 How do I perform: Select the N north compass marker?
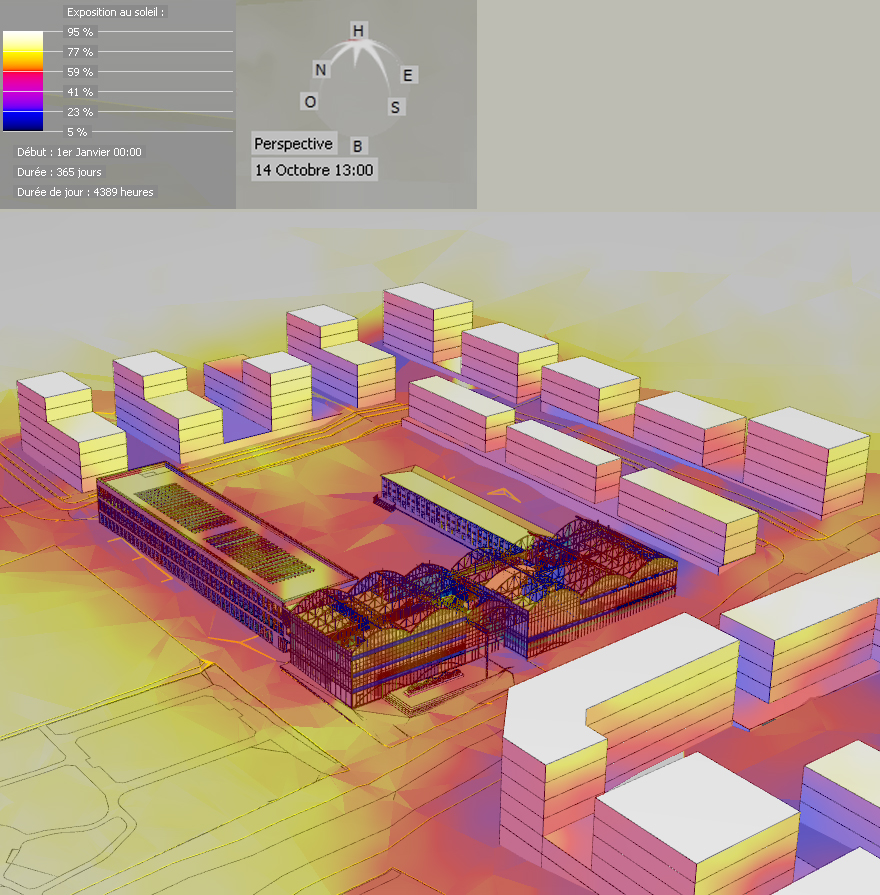click(320, 69)
